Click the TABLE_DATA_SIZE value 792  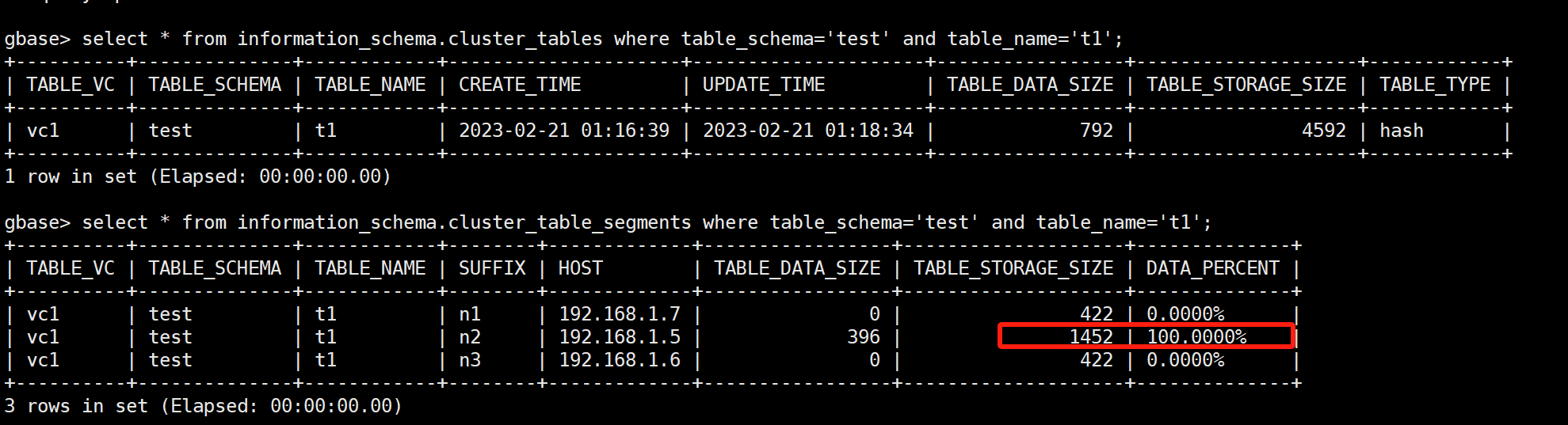click(x=1097, y=131)
